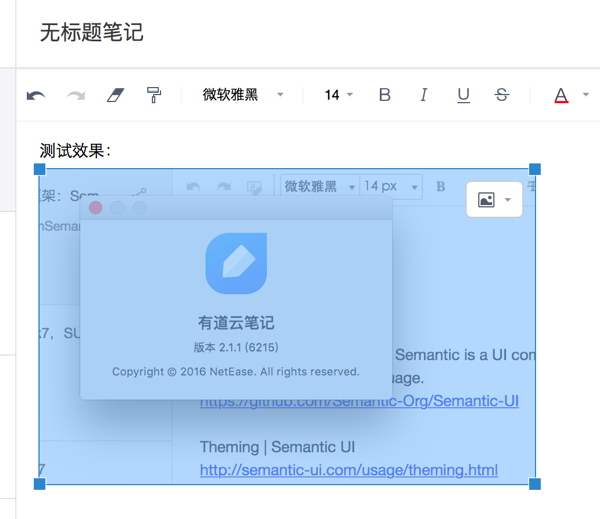
Task: Click the greyed redo arrow in the toolbar
Action: click(75, 95)
